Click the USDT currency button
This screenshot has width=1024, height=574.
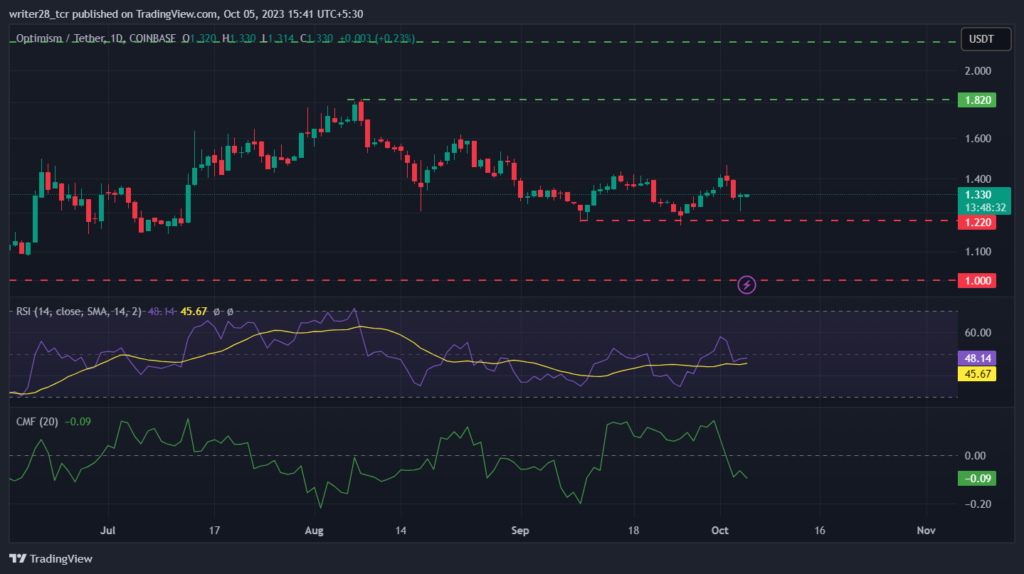tap(985, 39)
